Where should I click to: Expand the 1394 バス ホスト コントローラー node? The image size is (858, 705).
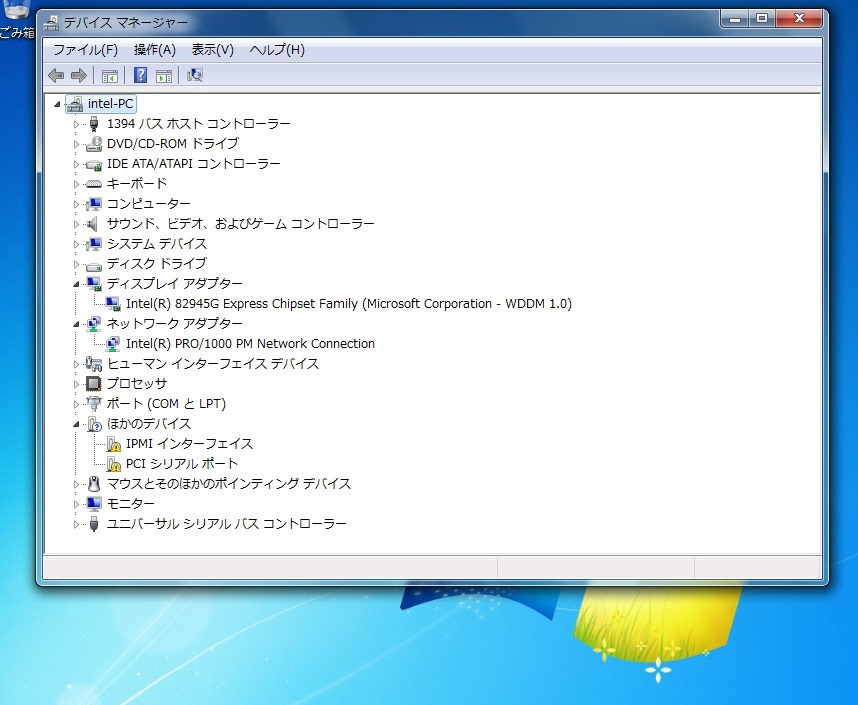77,124
